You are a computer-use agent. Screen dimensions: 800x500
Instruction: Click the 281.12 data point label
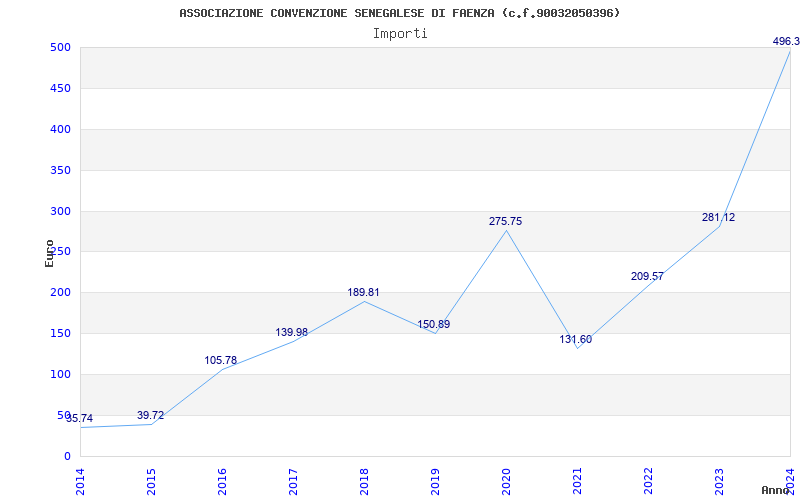718,217
